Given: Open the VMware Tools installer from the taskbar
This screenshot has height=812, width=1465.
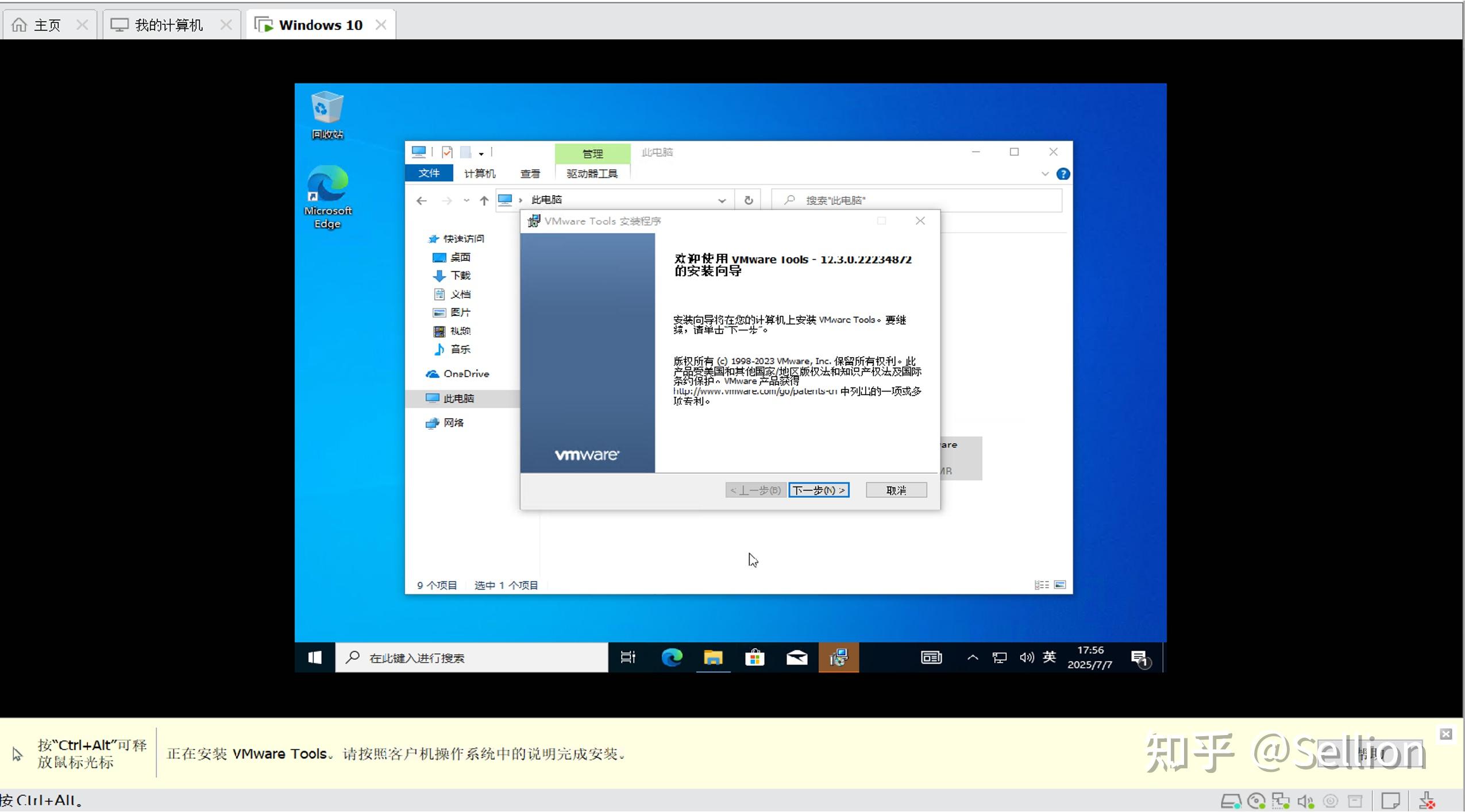Looking at the screenshot, I should tap(838, 658).
